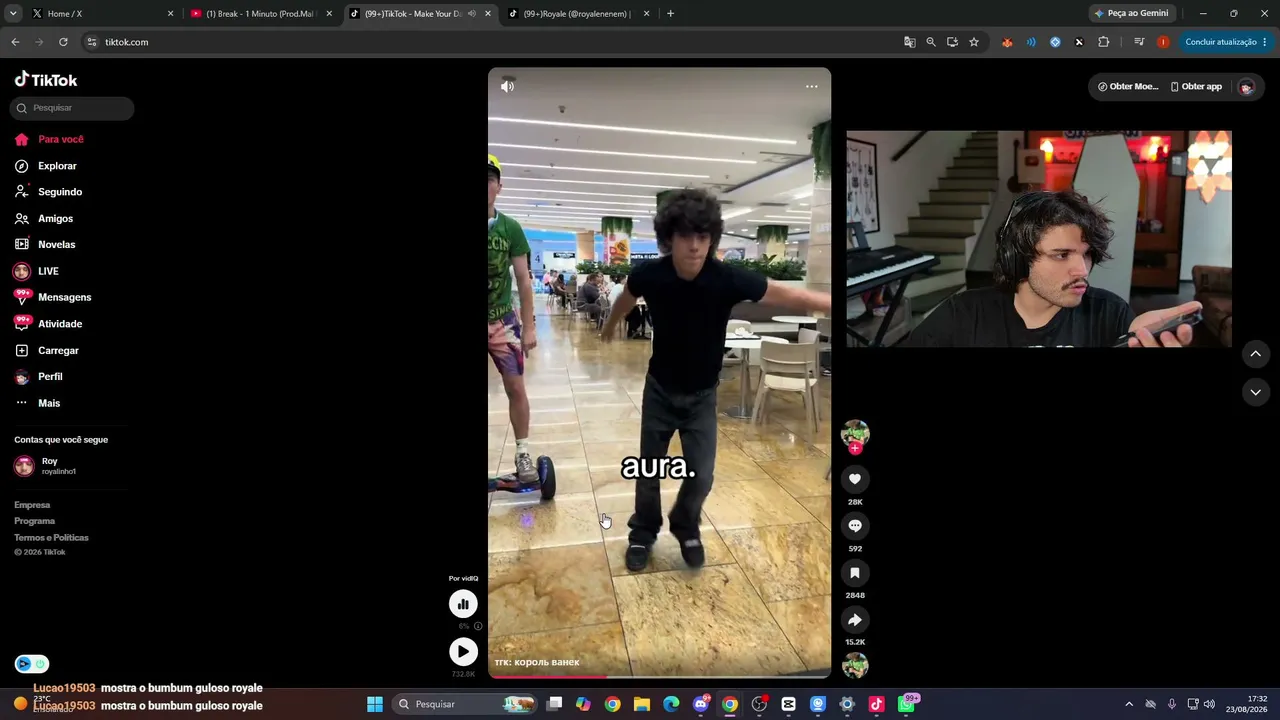Mute the TikTok video sound
The image size is (1280, 720).
(507, 86)
